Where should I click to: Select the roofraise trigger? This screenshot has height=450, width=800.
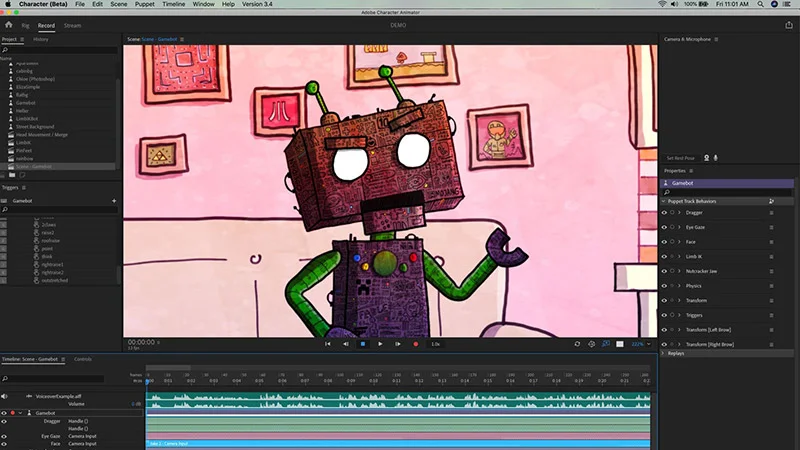click(x=51, y=241)
